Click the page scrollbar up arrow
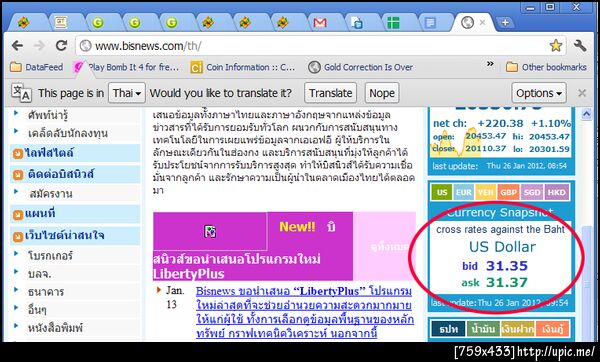Screen dimensions: 600x362 click(586, 114)
